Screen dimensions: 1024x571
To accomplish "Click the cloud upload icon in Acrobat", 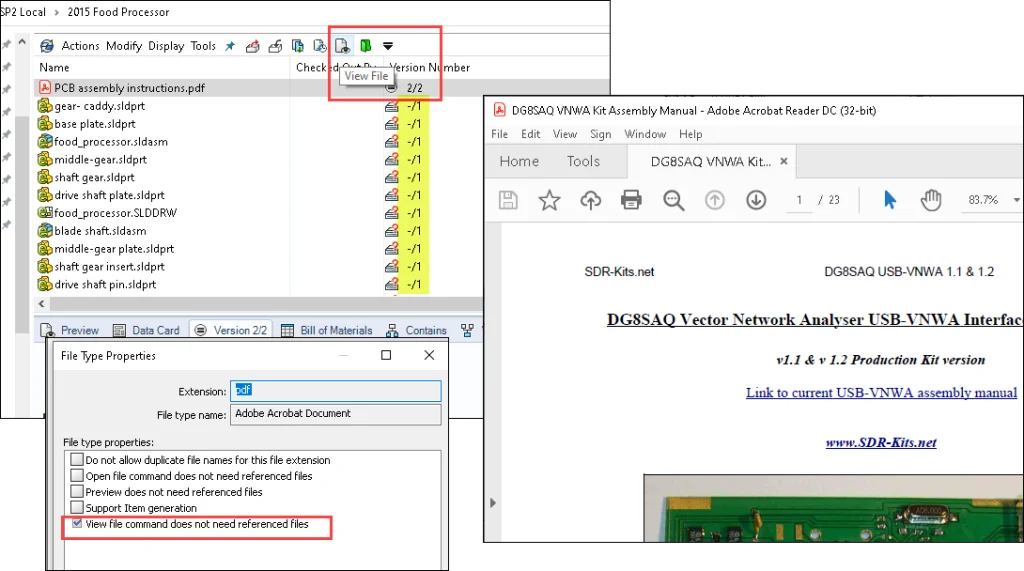I will click(590, 200).
